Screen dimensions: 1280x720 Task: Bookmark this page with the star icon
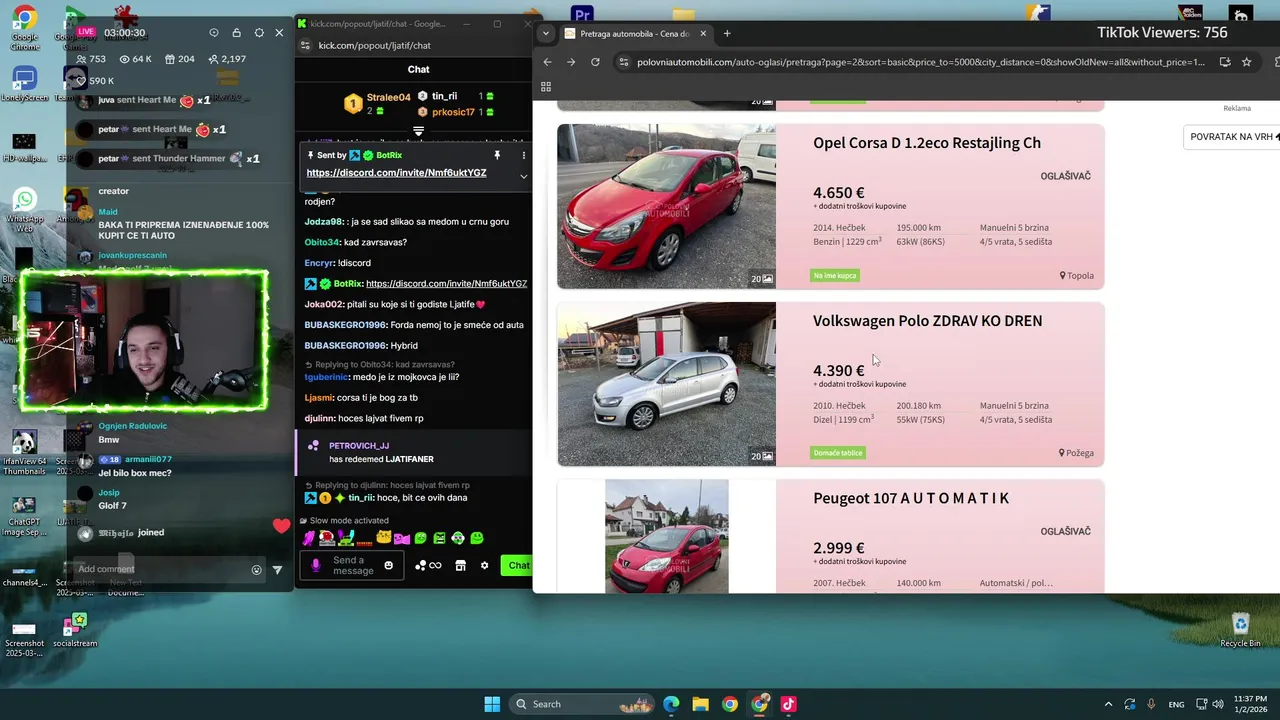tap(1246, 62)
